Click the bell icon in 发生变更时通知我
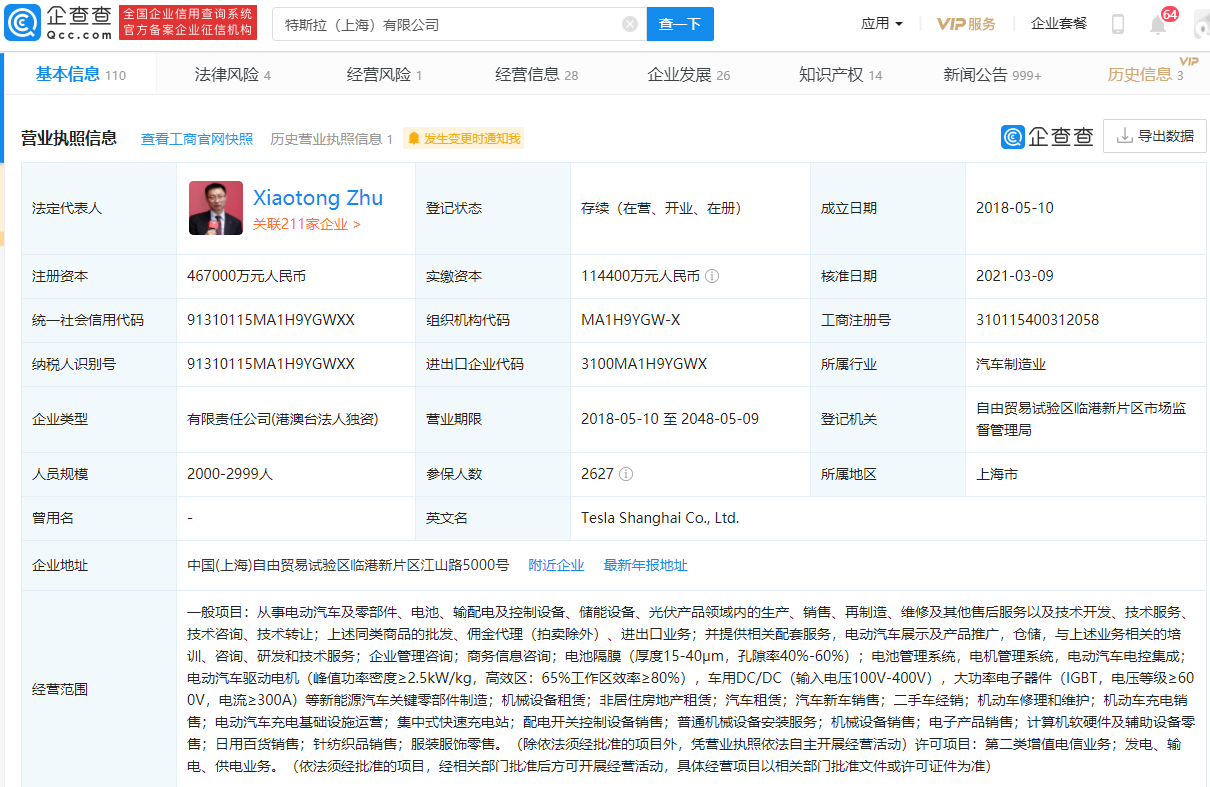Screen dimensions: 1210x787 pyautogui.click(x=414, y=139)
